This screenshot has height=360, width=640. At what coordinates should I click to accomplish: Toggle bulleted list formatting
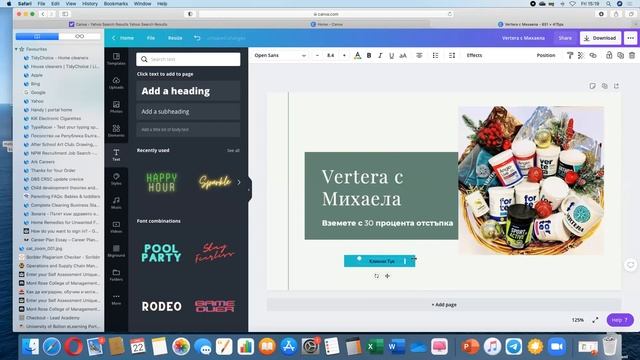pyautogui.click(x=436, y=56)
